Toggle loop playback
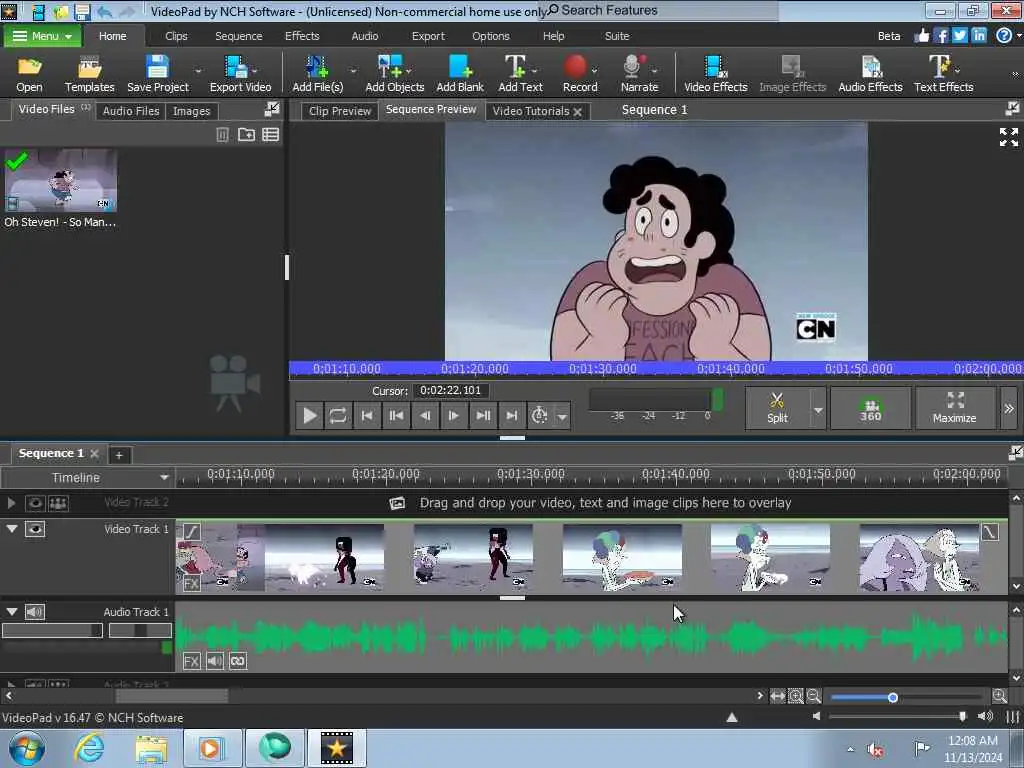Image resolution: width=1024 pixels, height=768 pixels. (338, 415)
